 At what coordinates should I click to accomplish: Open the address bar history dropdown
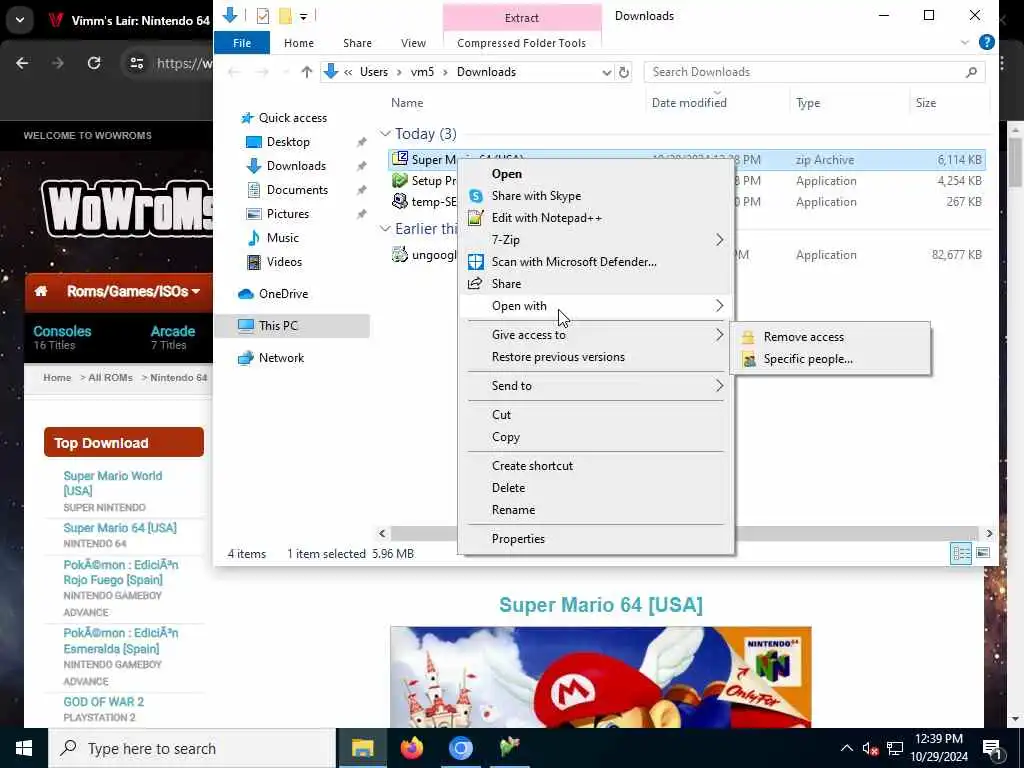coord(606,72)
